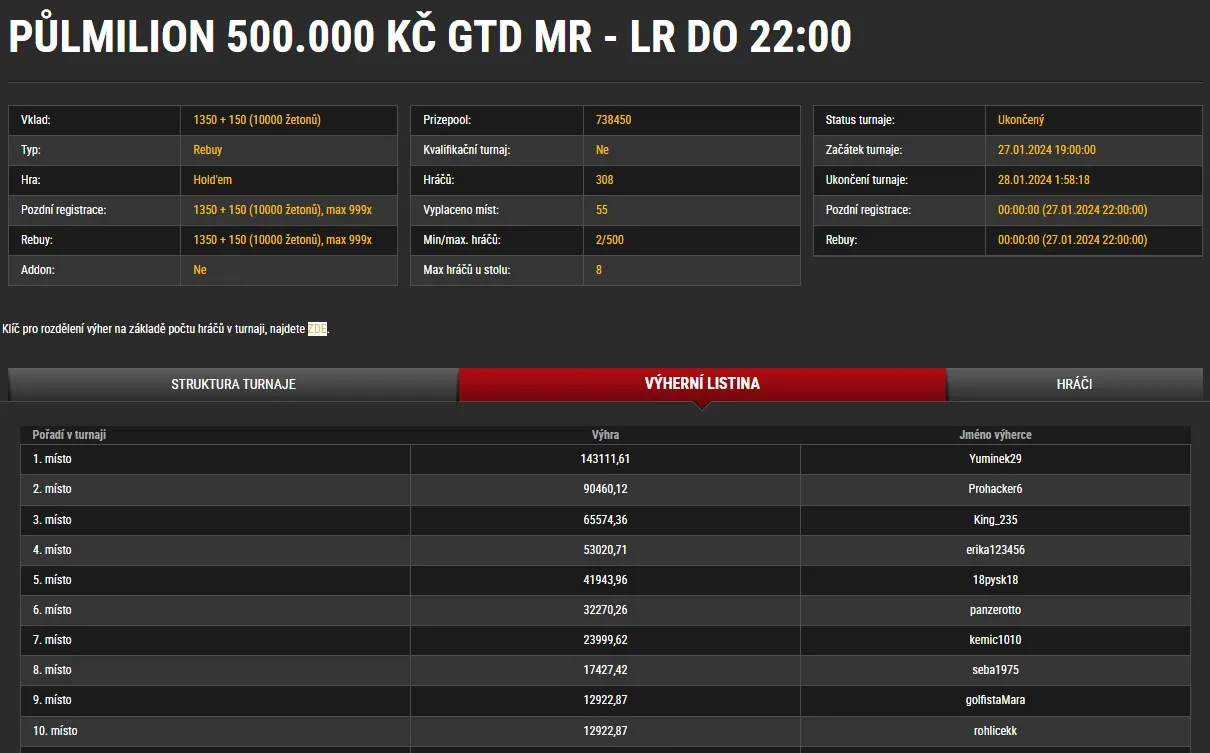Viewport: 1210px width, 753px height.
Task: Select the 10. místo row label
Action: coord(55,731)
